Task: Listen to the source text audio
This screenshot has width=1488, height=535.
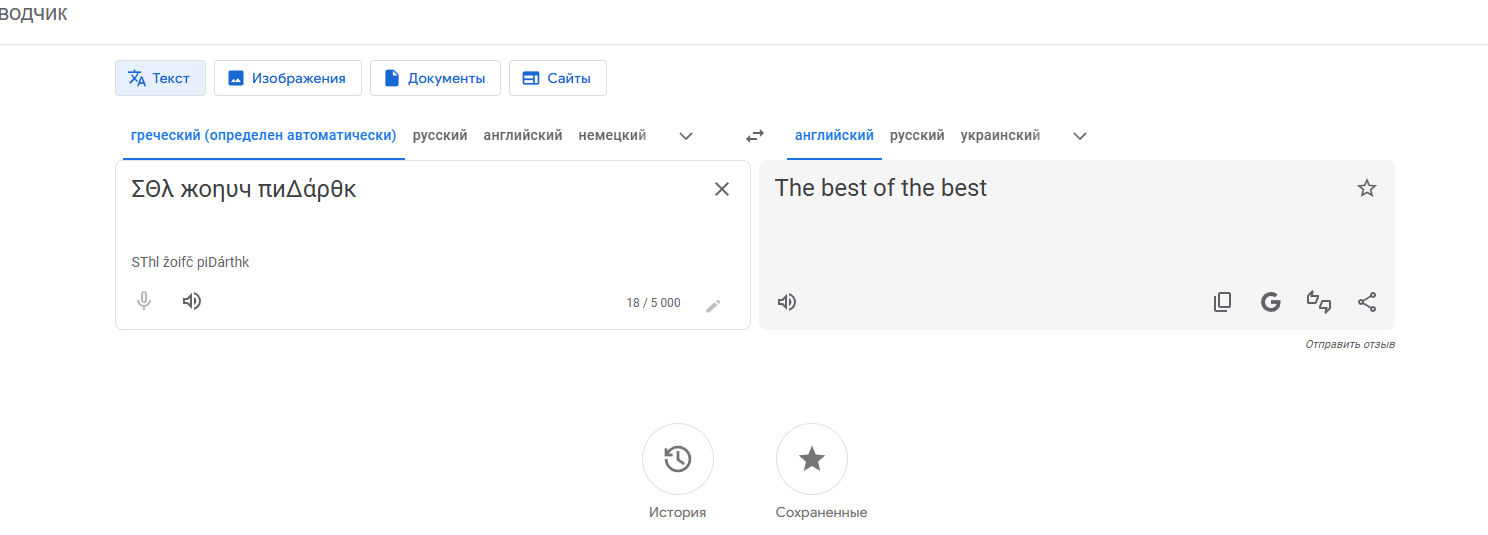Action: (x=192, y=301)
